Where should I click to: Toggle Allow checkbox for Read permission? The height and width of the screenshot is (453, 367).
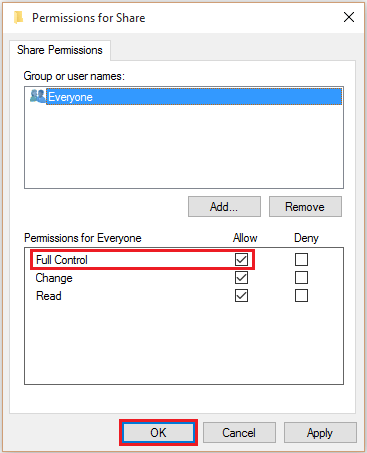241,296
